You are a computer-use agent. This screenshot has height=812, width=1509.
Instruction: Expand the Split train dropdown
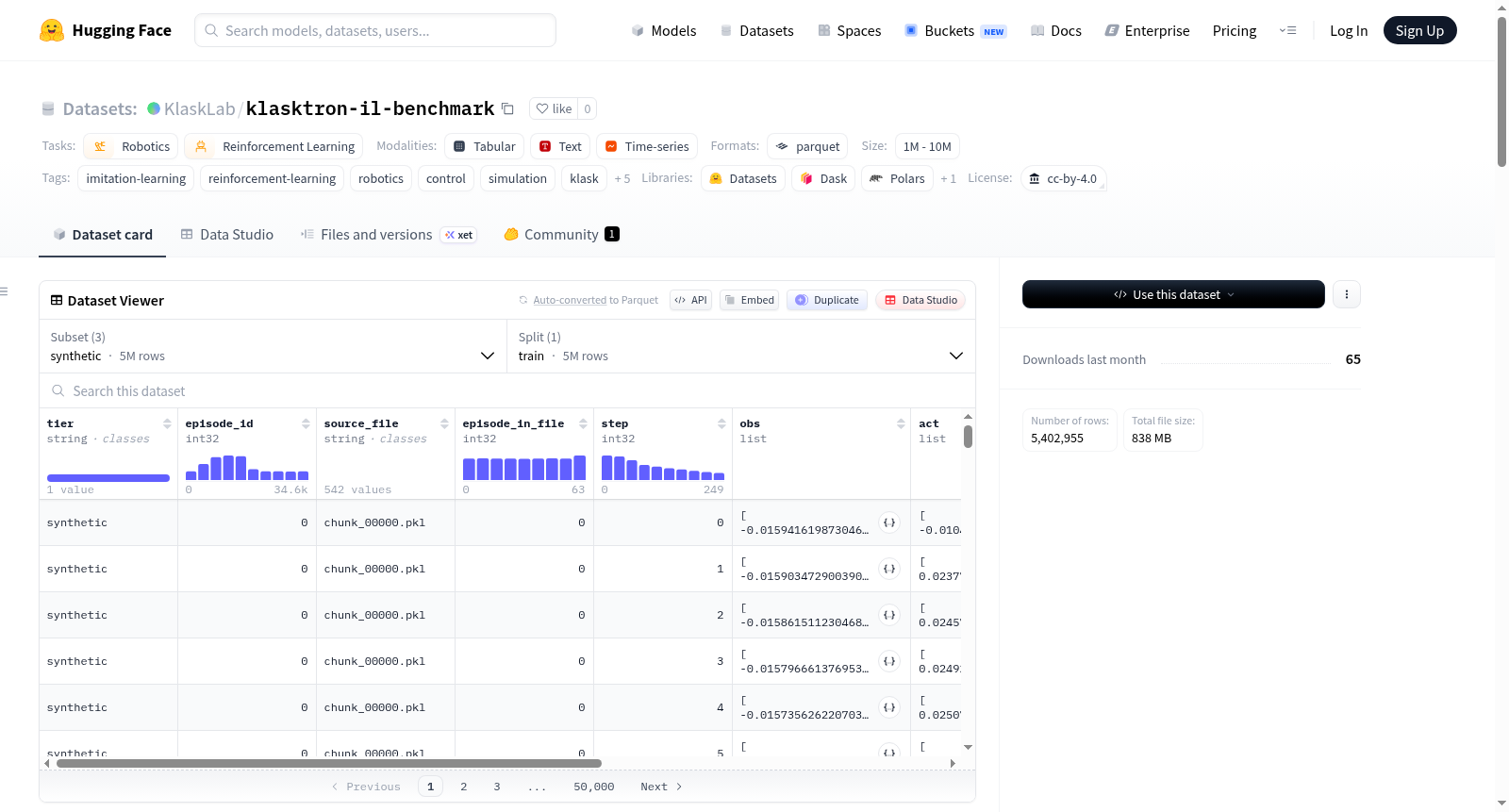pos(740,347)
